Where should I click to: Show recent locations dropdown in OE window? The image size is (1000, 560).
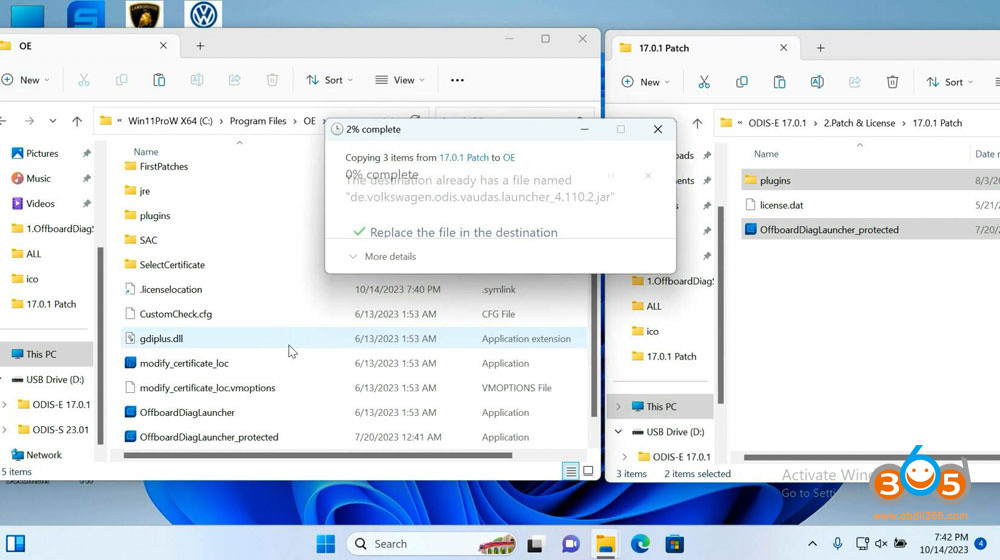53,121
